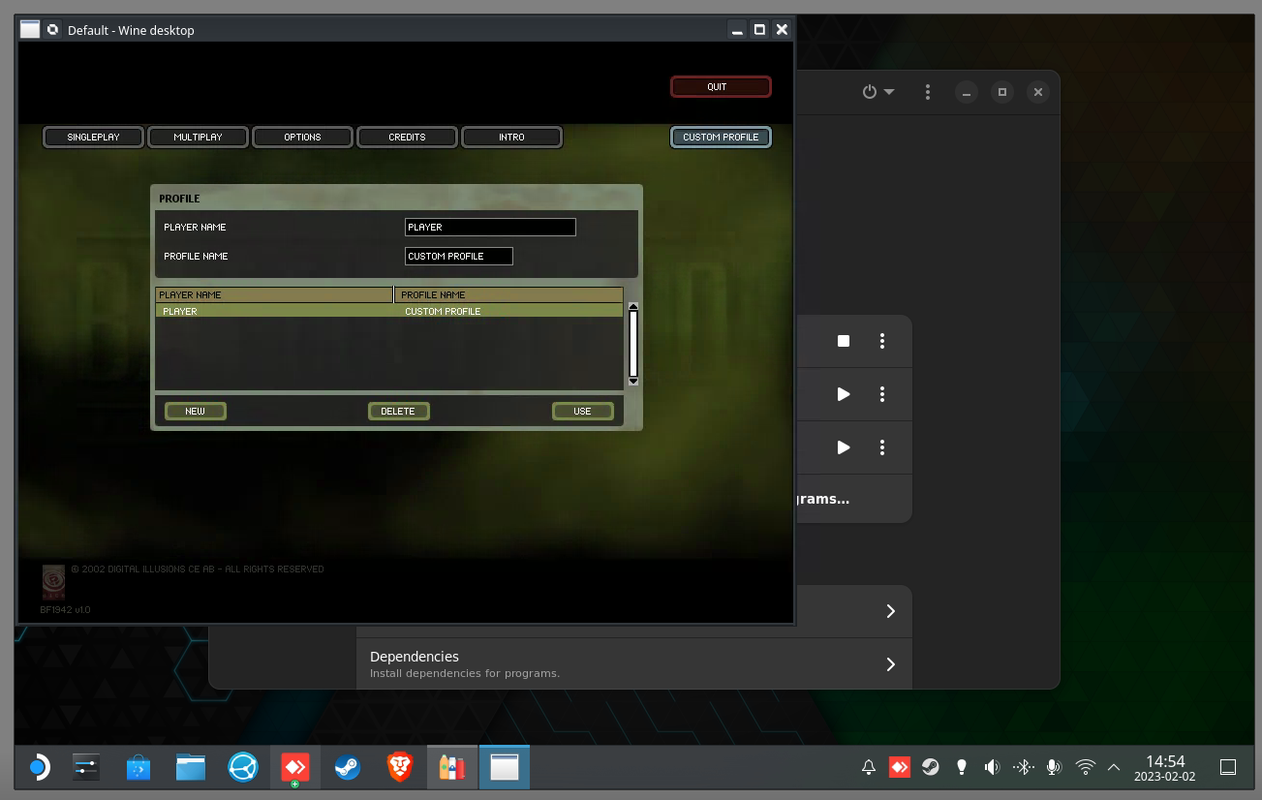Click the pin icon on Wine desktop titlebar
The height and width of the screenshot is (800, 1262).
[53, 30]
